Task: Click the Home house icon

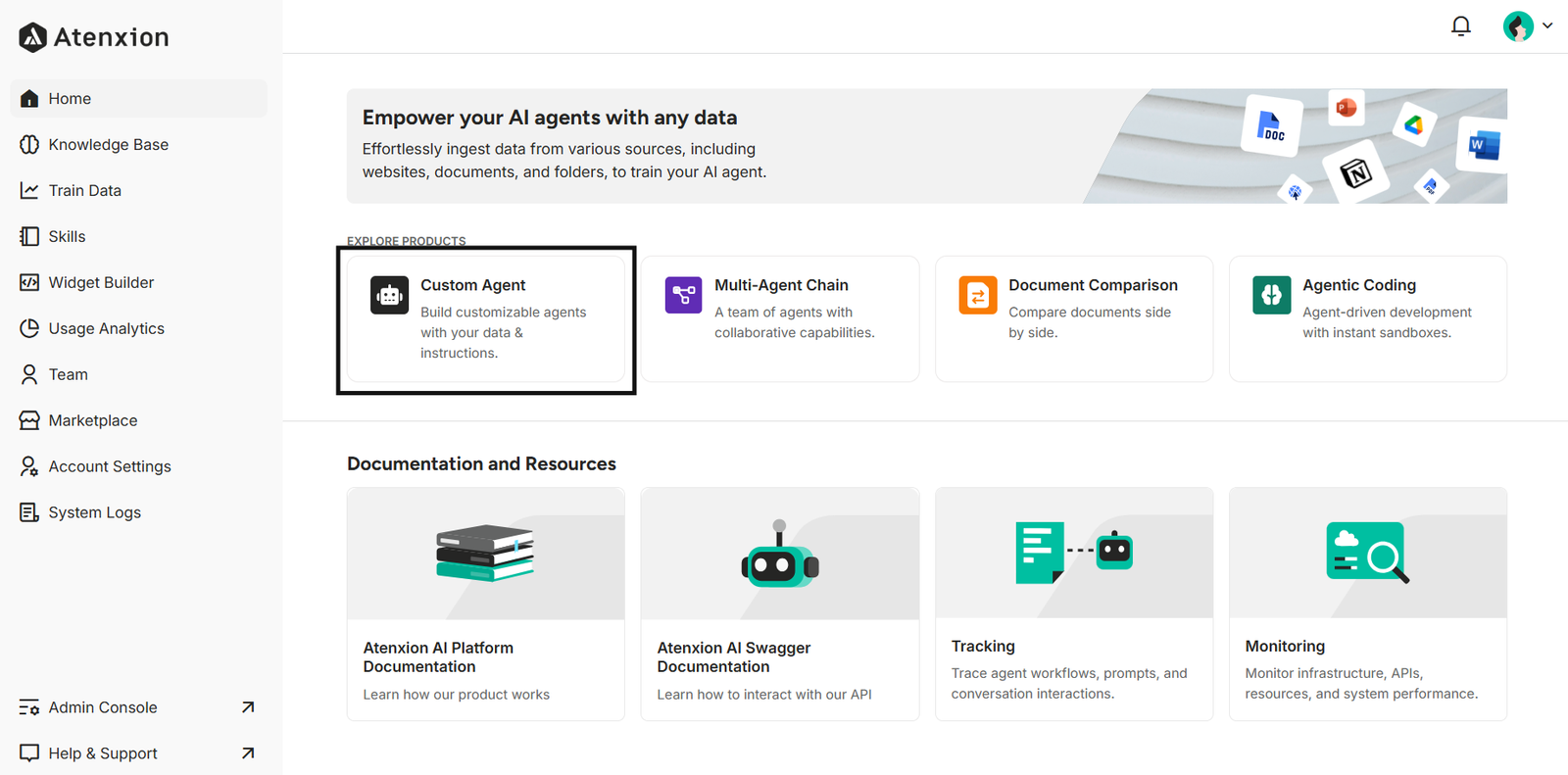Action: 29,98
